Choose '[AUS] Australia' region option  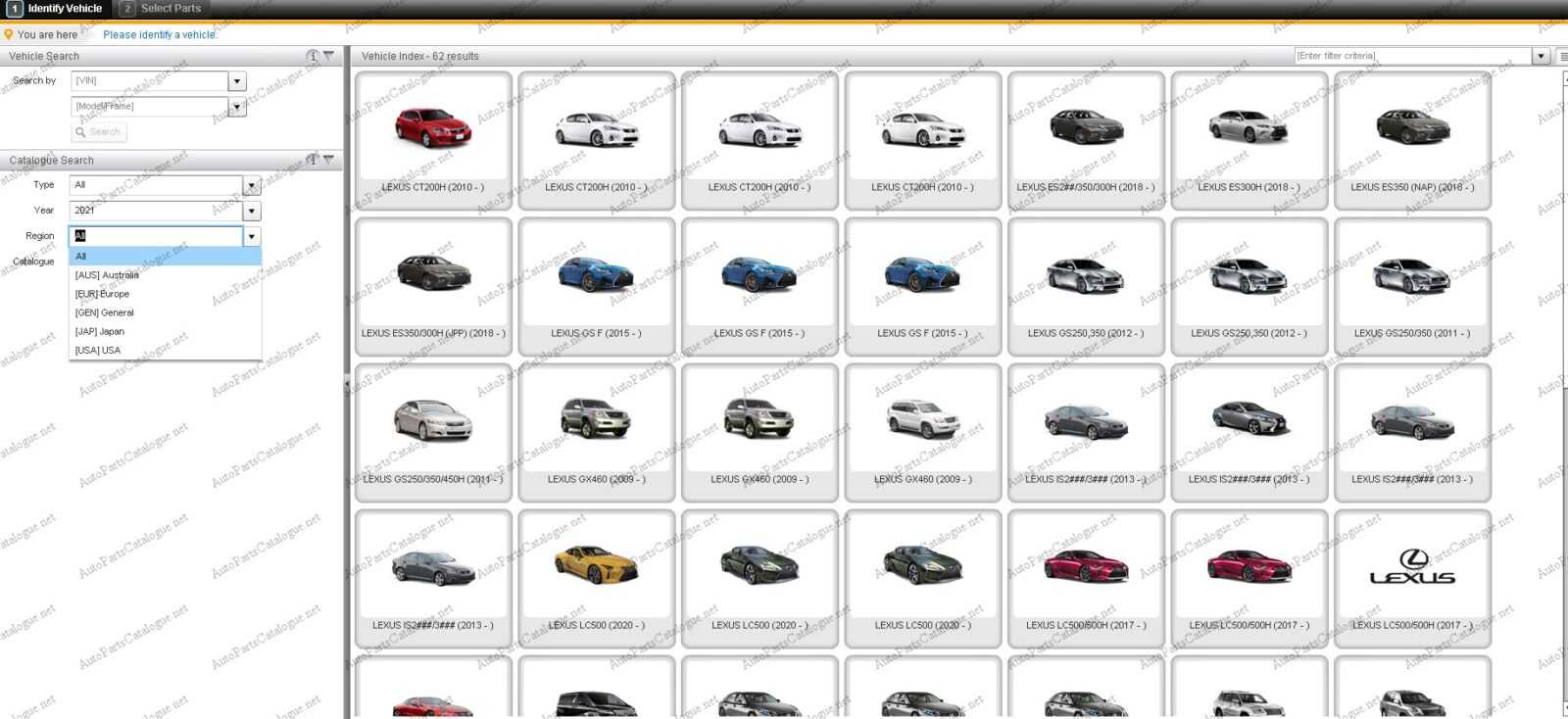pos(165,275)
